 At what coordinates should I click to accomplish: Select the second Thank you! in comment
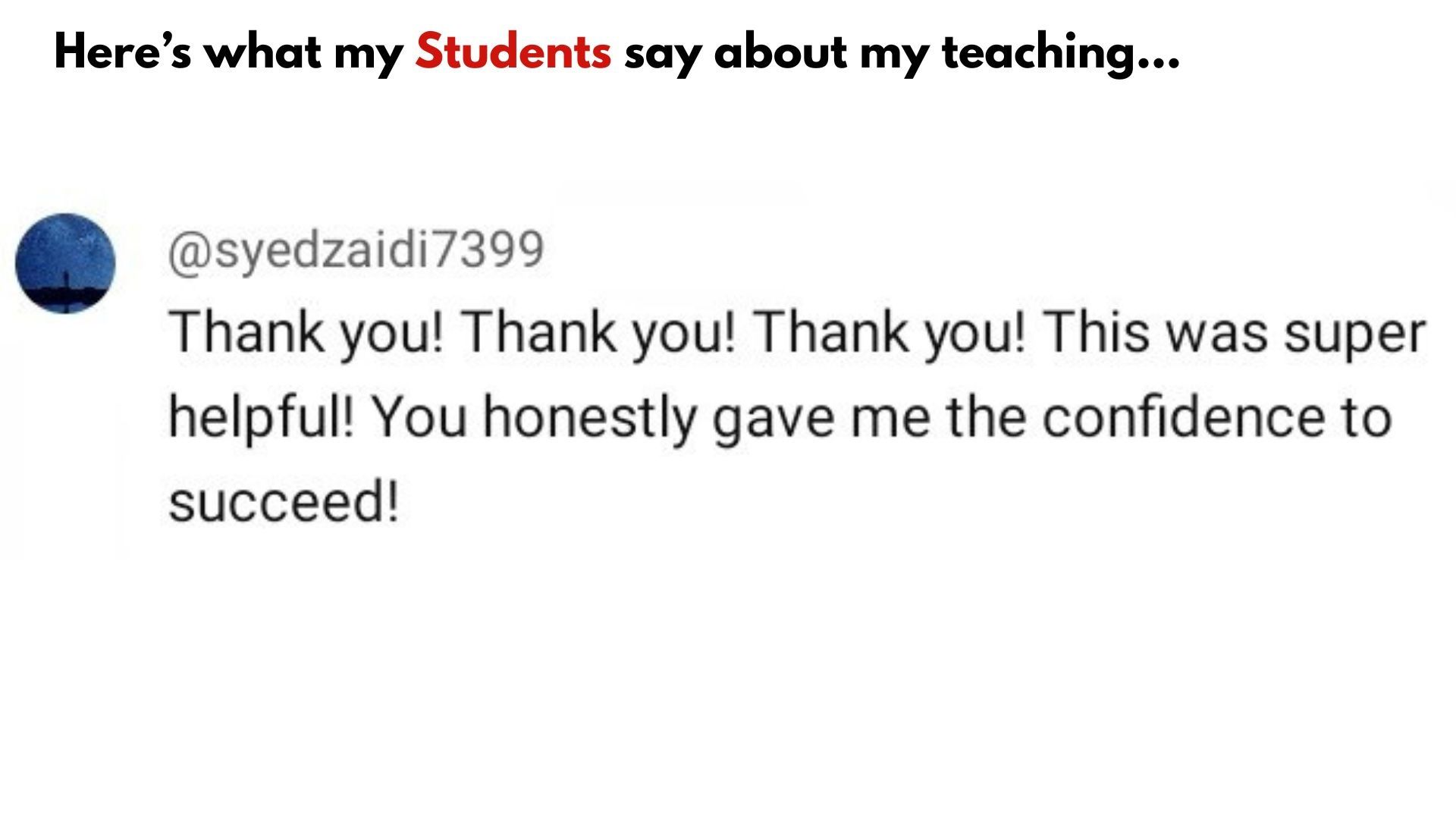(599, 333)
